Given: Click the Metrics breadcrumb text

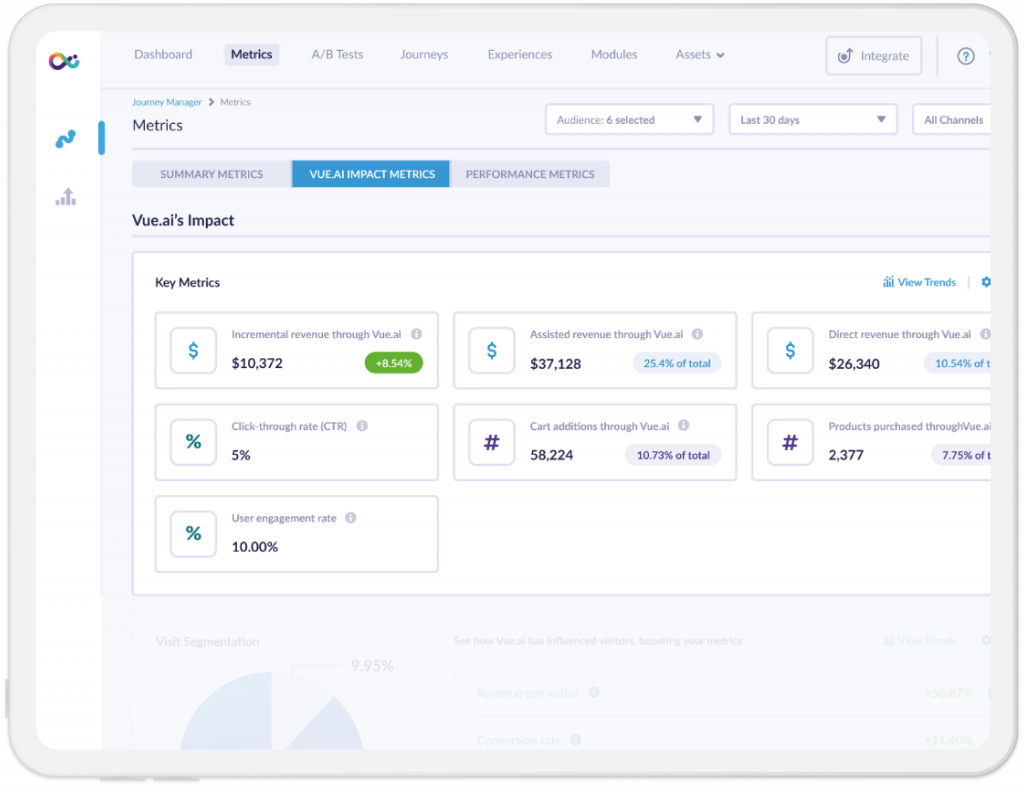Looking at the screenshot, I should [x=235, y=102].
